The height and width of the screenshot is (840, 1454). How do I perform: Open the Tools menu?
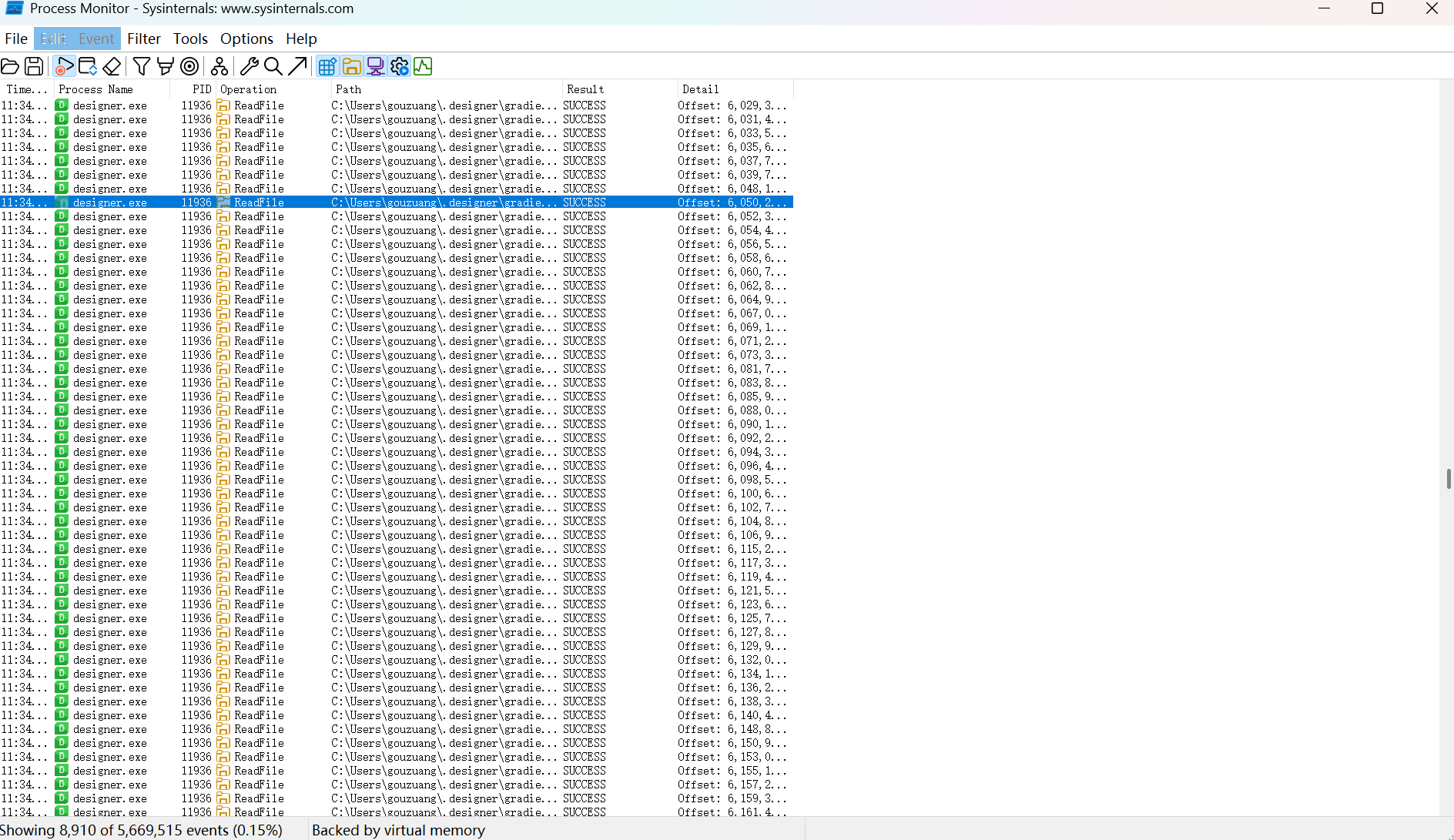190,38
